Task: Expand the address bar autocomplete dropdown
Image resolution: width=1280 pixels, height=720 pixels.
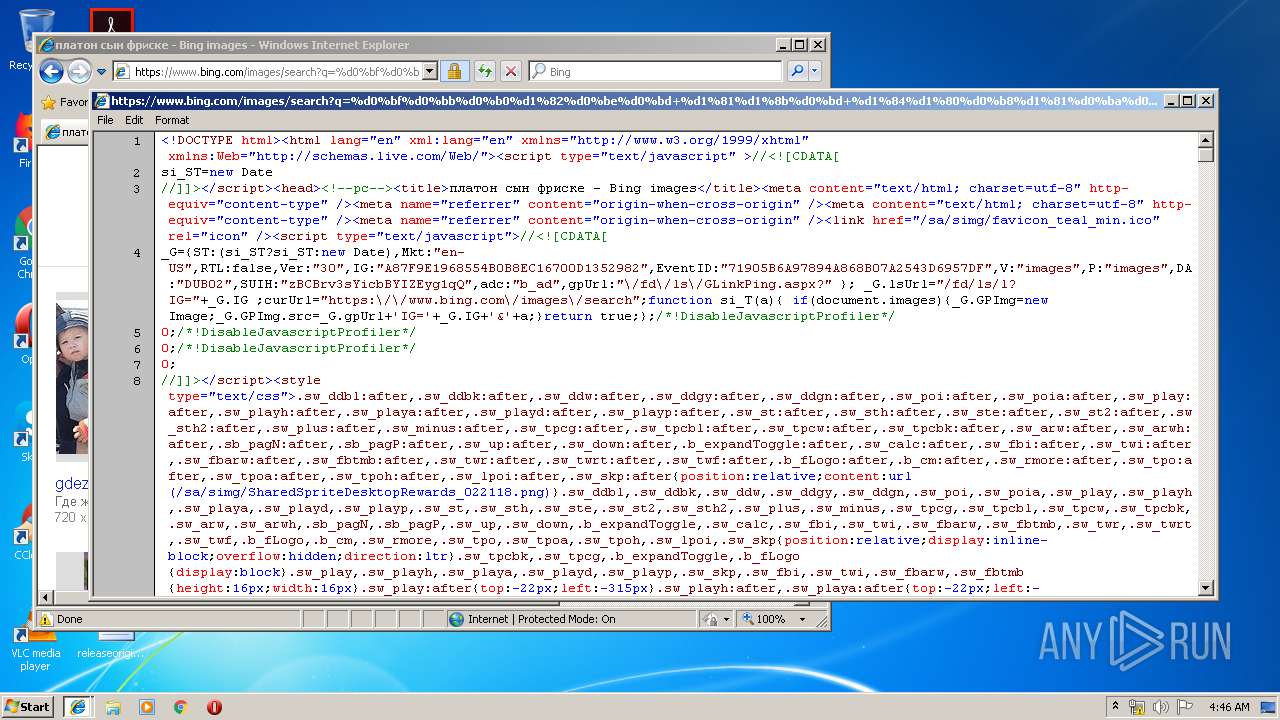Action: (x=430, y=71)
